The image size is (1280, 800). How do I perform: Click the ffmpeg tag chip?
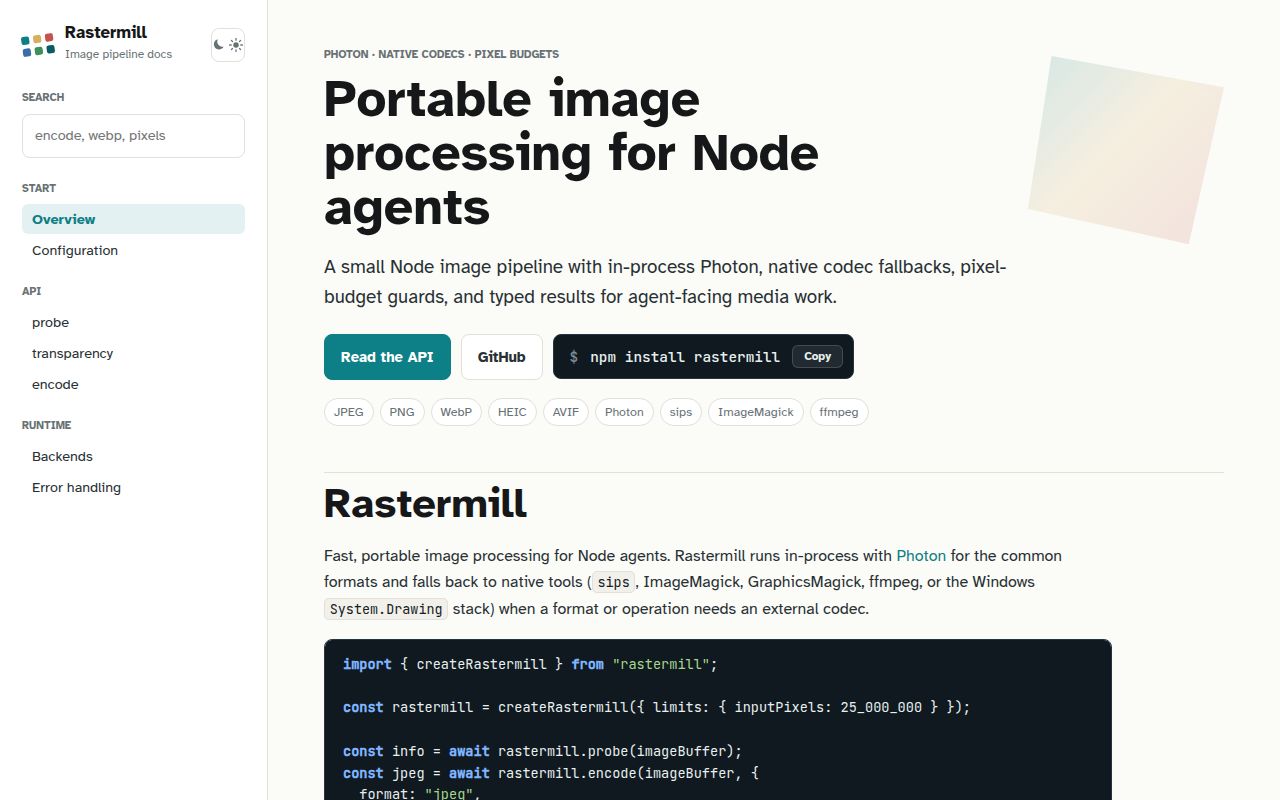(839, 412)
